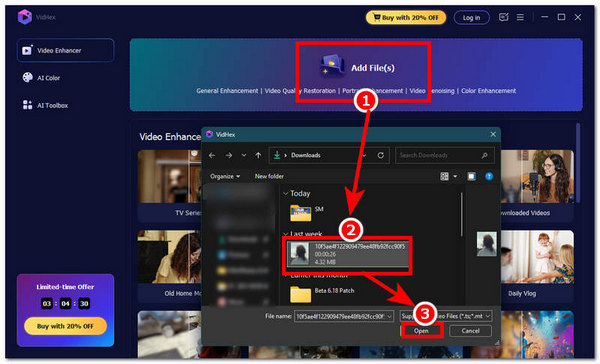Screen dimensions: 600x364
Task: Click the AI Color palette icon
Action: (28, 77)
